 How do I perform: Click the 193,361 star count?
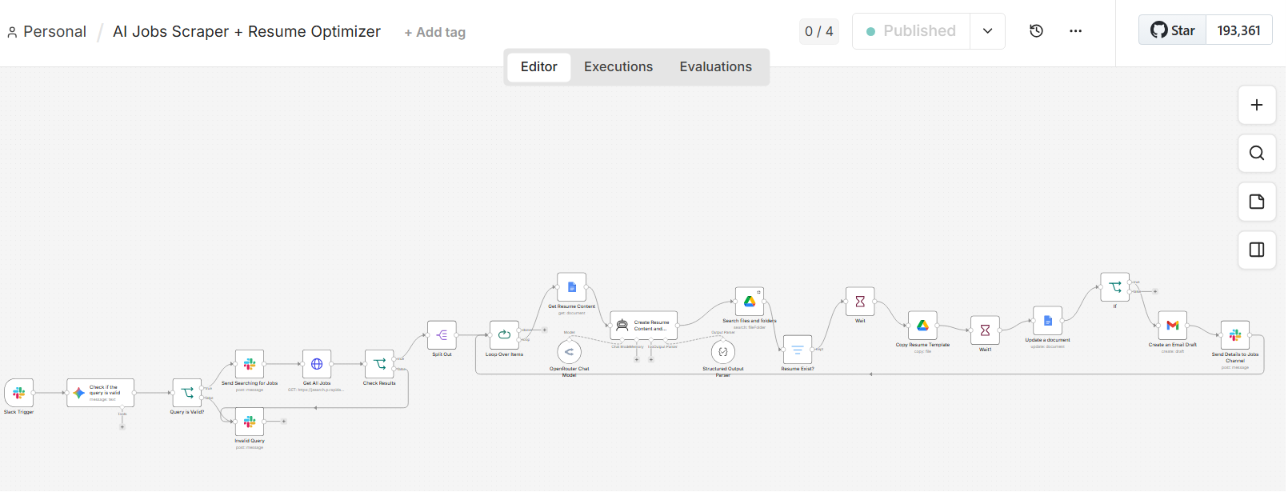[1238, 30]
